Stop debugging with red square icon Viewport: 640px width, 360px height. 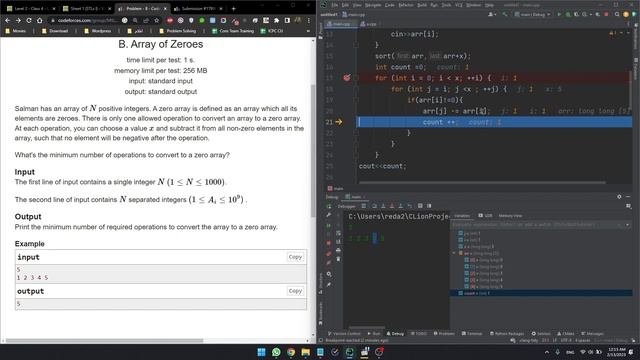(x=329, y=243)
